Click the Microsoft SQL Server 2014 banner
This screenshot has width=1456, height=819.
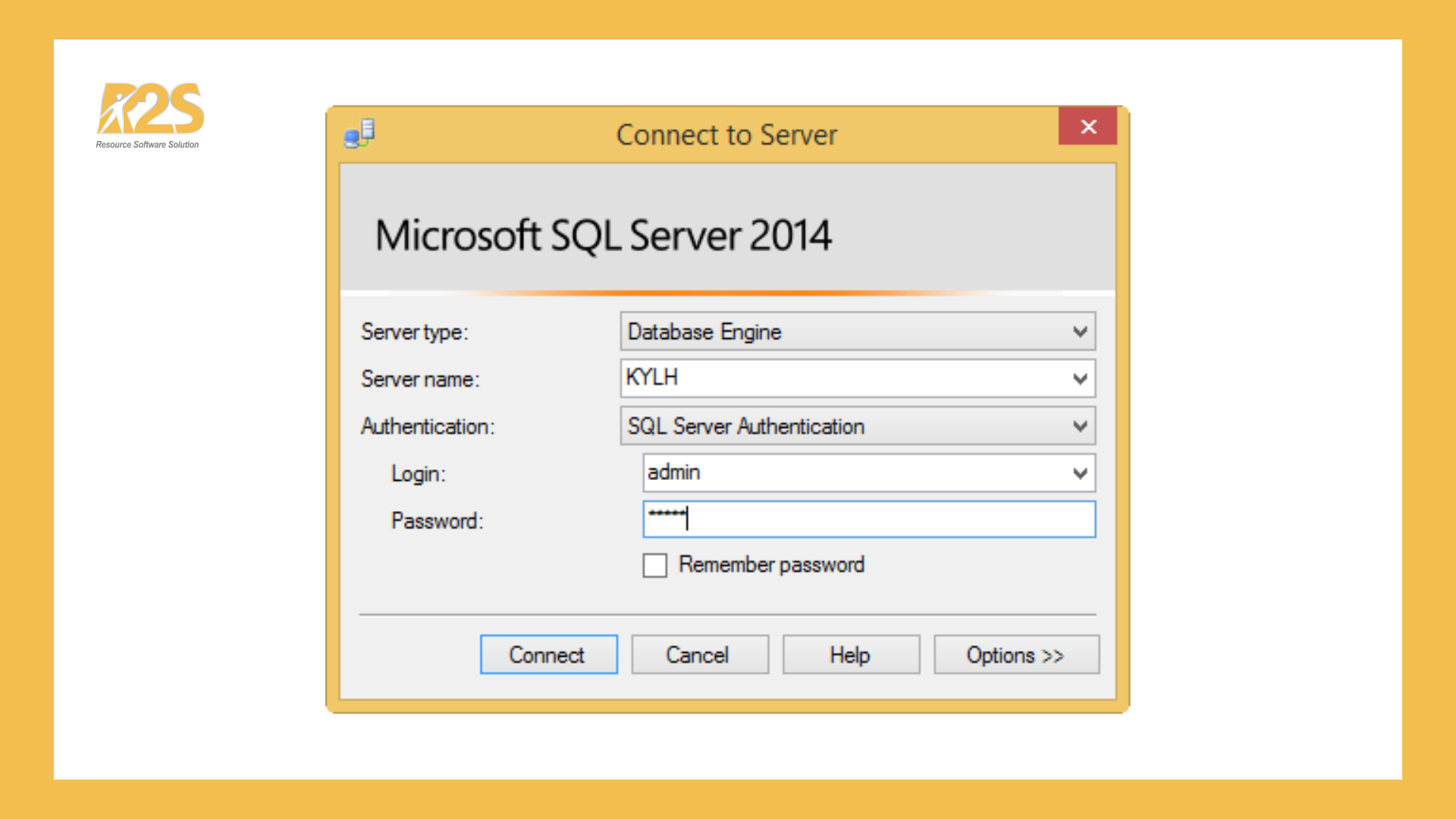click(603, 235)
